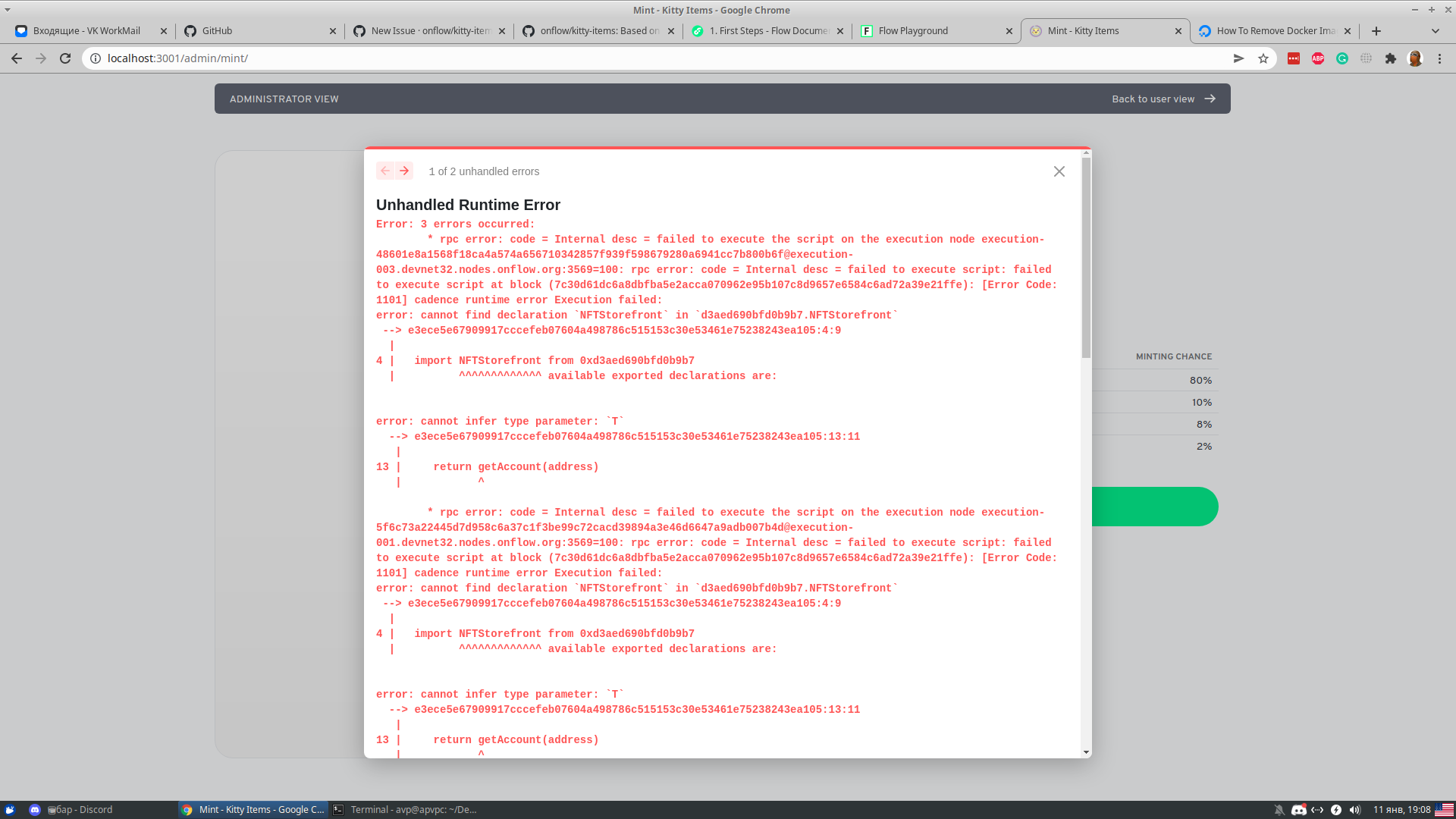Go to the next unhandled error
Screen dimensions: 1456x819
click(x=405, y=171)
